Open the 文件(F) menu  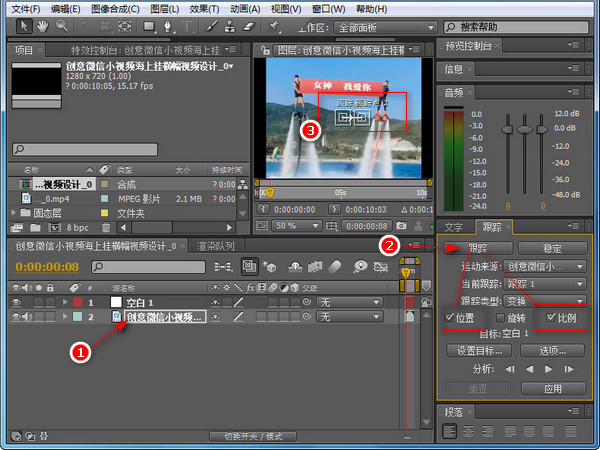(25, 9)
